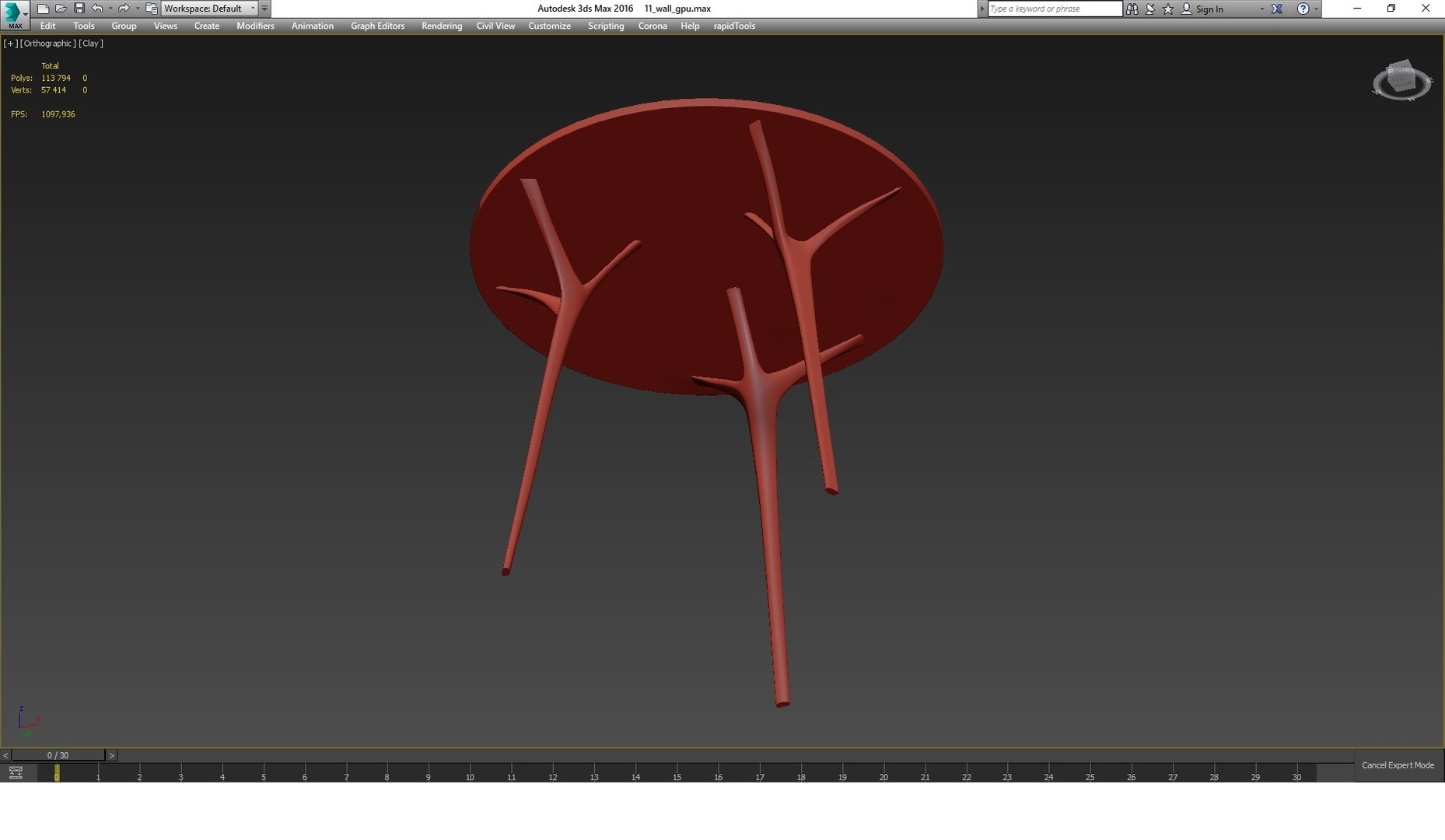Undo the last action with Undo arrow
Viewport: 1445px width, 840px height.
tap(97, 9)
